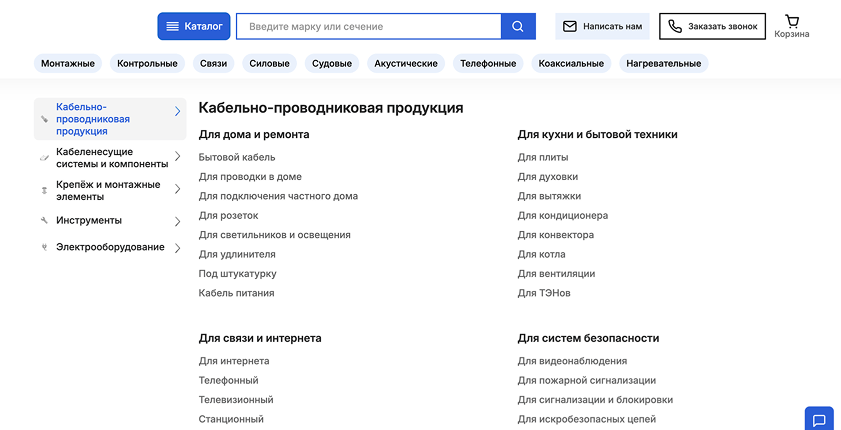Expand Кабеленесущие системы и компоненты chevron
The image size is (841, 430).
coord(178,157)
